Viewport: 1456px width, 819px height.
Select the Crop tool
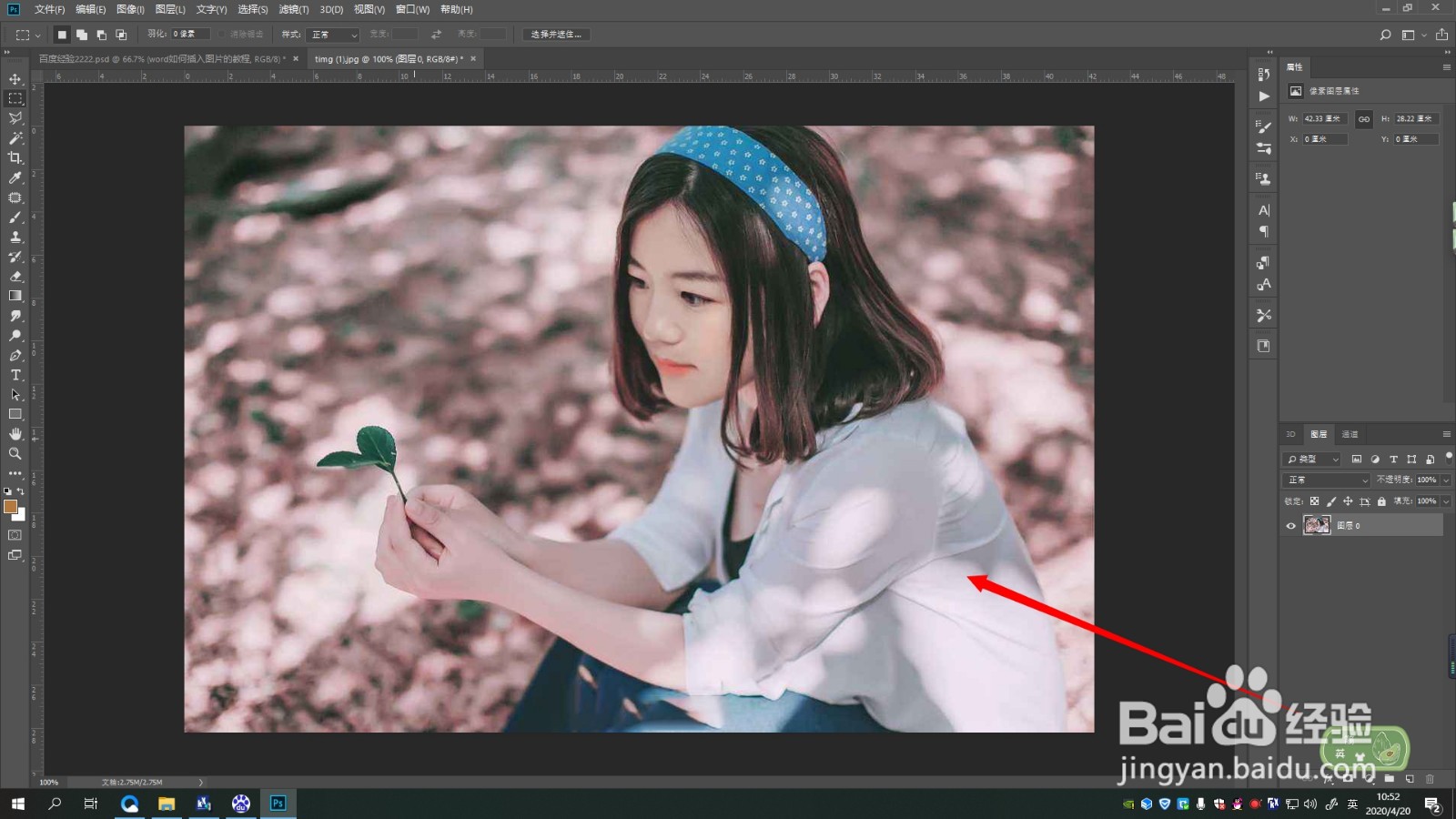[15, 158]
